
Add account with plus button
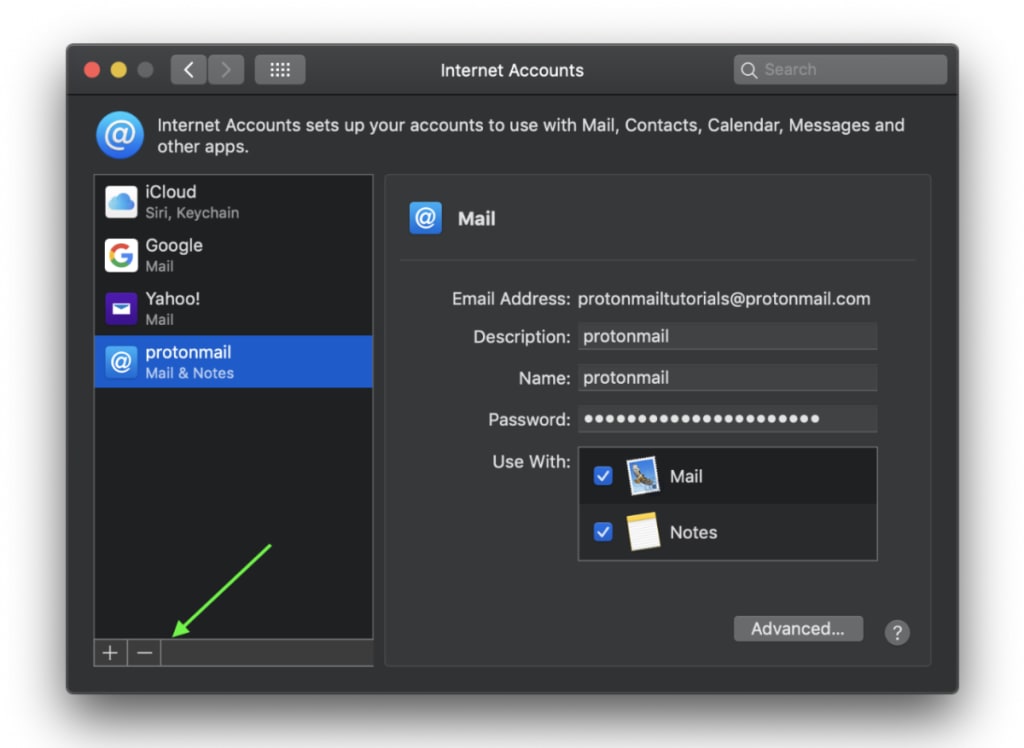[x=110, y=653]
